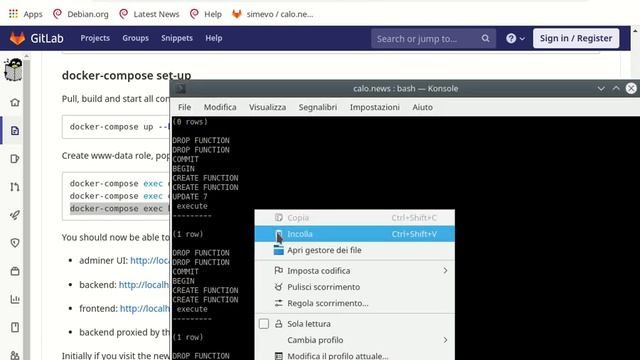640x360 pixels.
Task: Expand the Cambia profilo submenu
Action: (x=355, y=340)
